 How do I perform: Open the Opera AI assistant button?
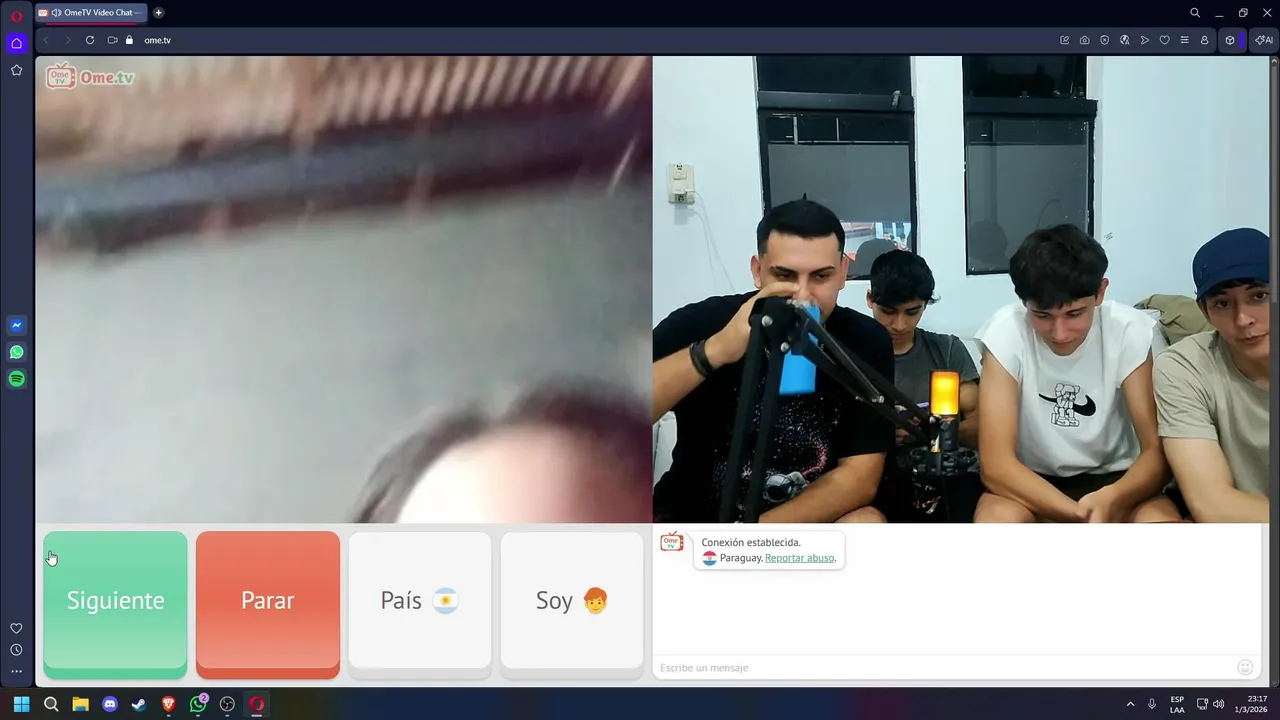point(1264,40)
